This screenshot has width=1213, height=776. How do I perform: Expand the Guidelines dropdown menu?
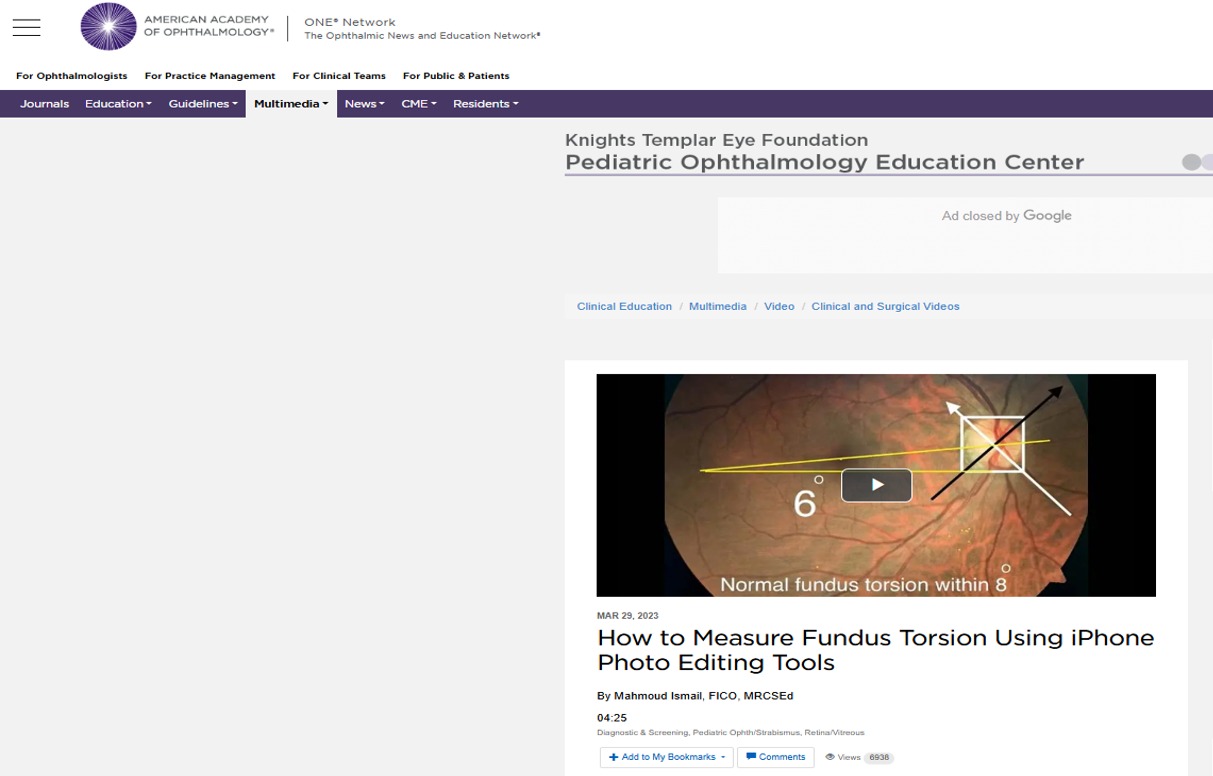[203, 104]
